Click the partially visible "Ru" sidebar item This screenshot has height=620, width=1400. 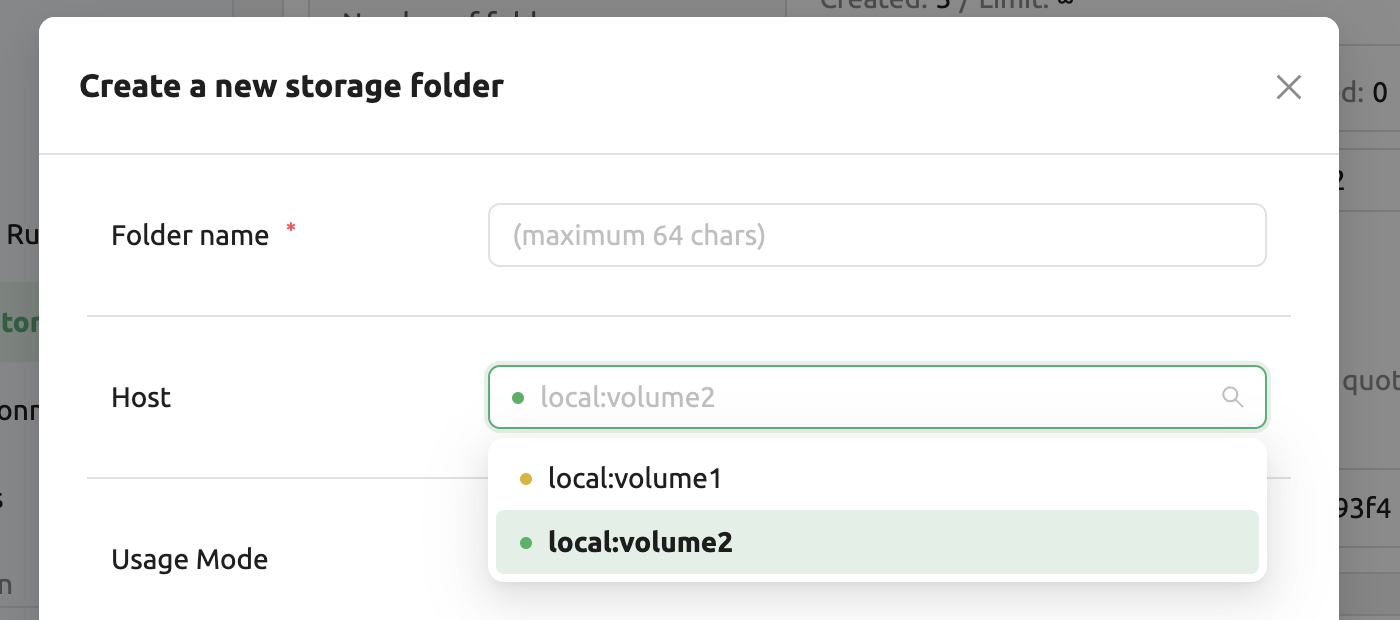(x=20, y=236)
